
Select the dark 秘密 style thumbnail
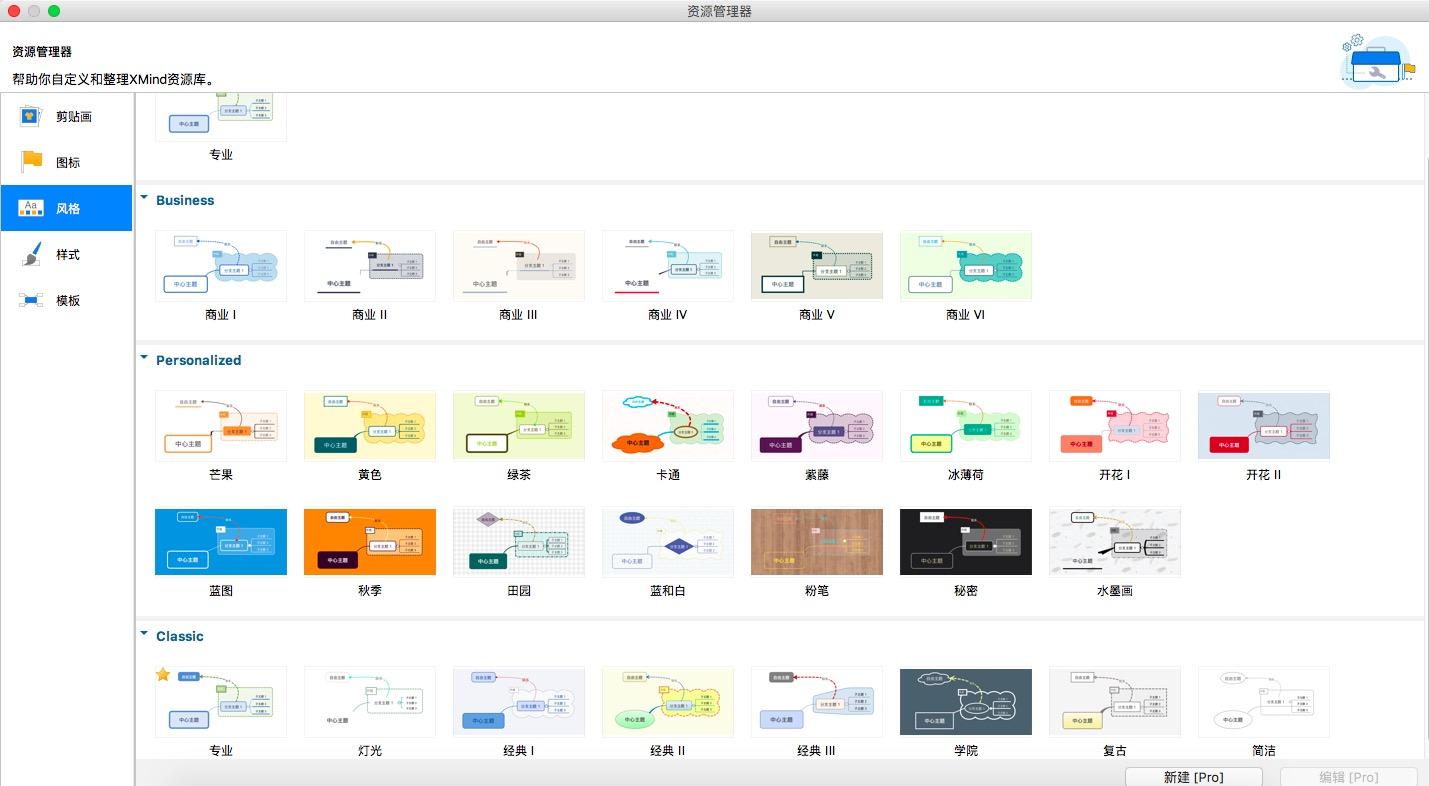(966, 542)
